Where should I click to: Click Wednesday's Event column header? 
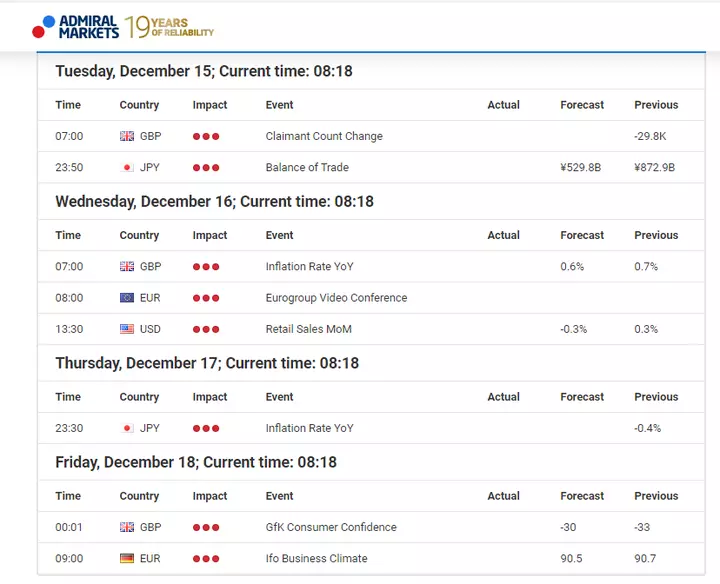[279, 236]
